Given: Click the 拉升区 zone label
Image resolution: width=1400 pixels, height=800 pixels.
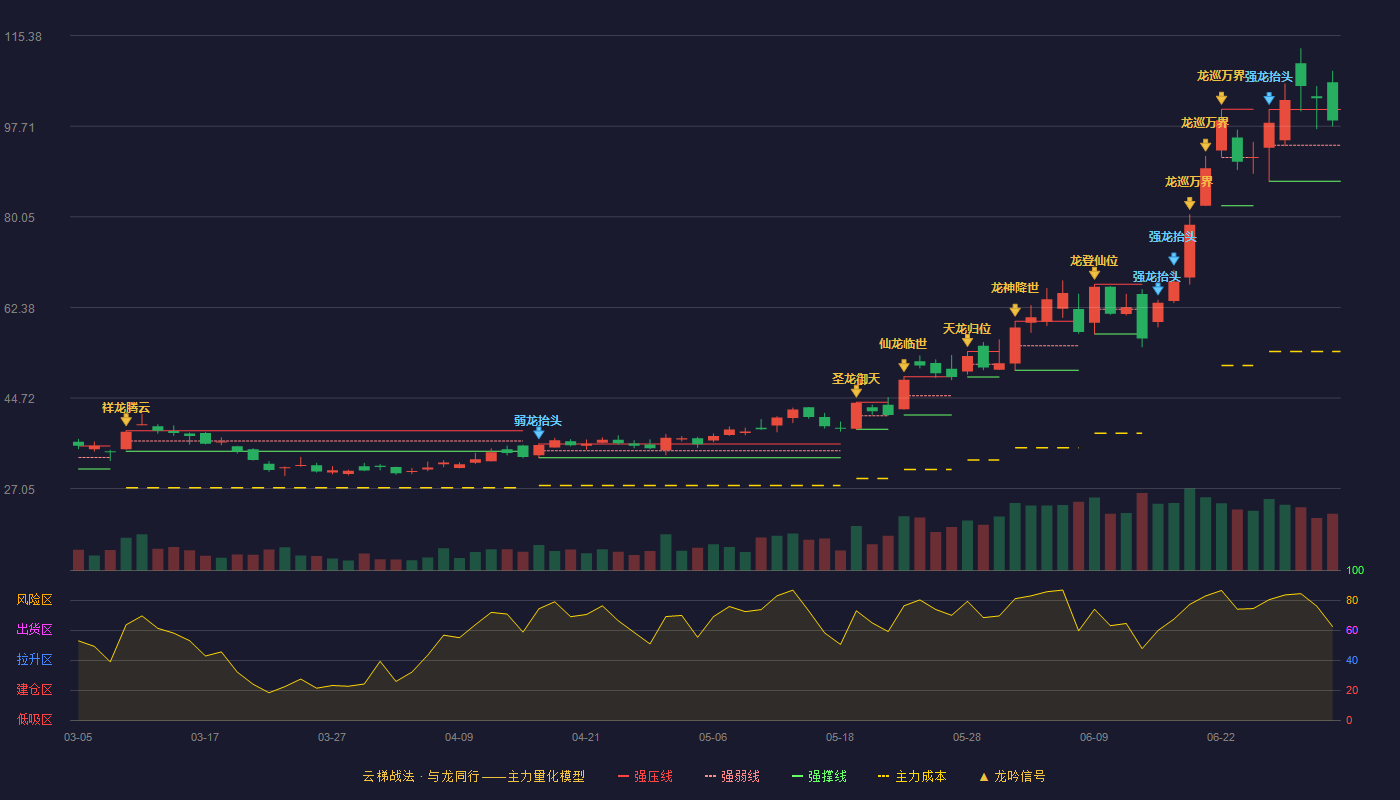Looking at the screenshot, I should pos(34,660).
